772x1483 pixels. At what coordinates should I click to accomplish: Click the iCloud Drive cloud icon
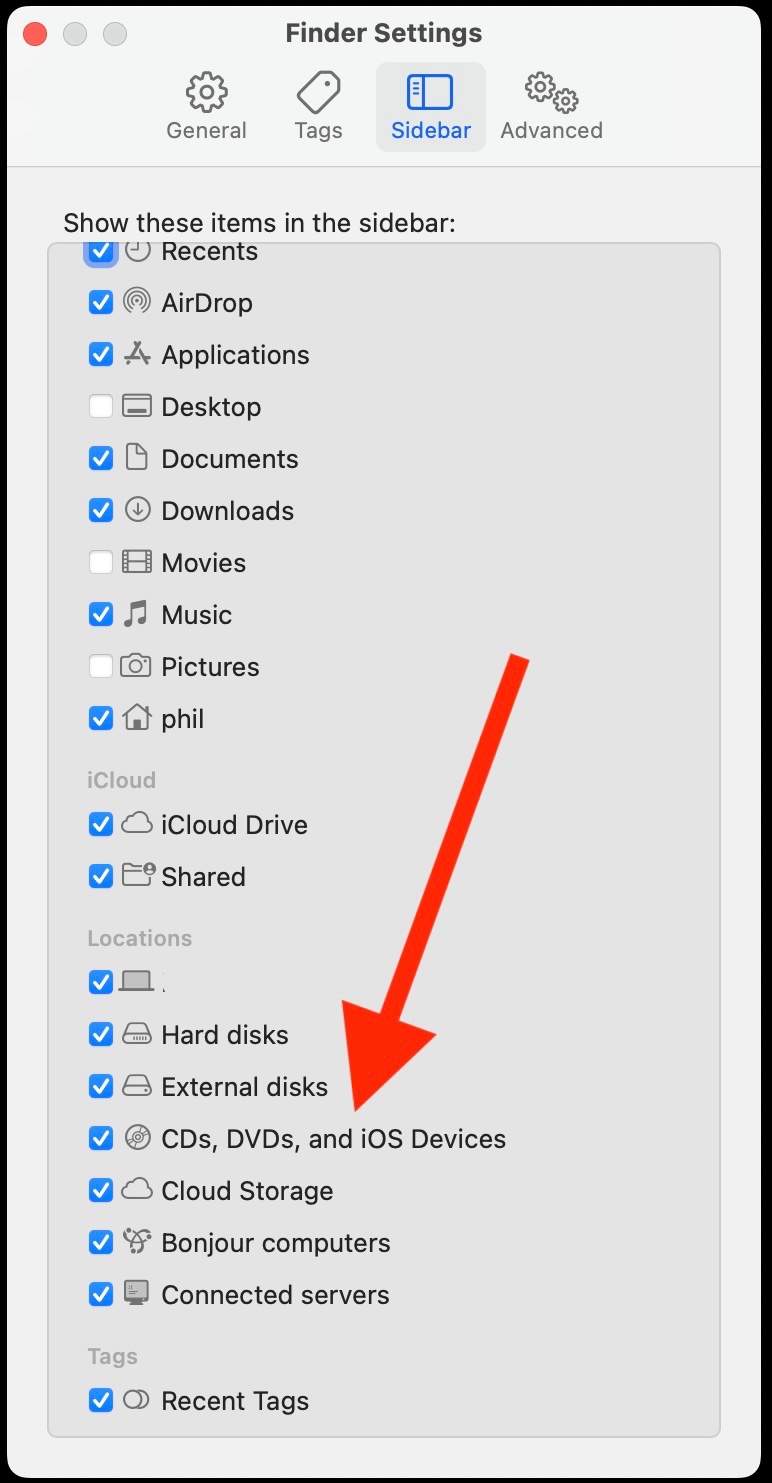click(137, 824)
